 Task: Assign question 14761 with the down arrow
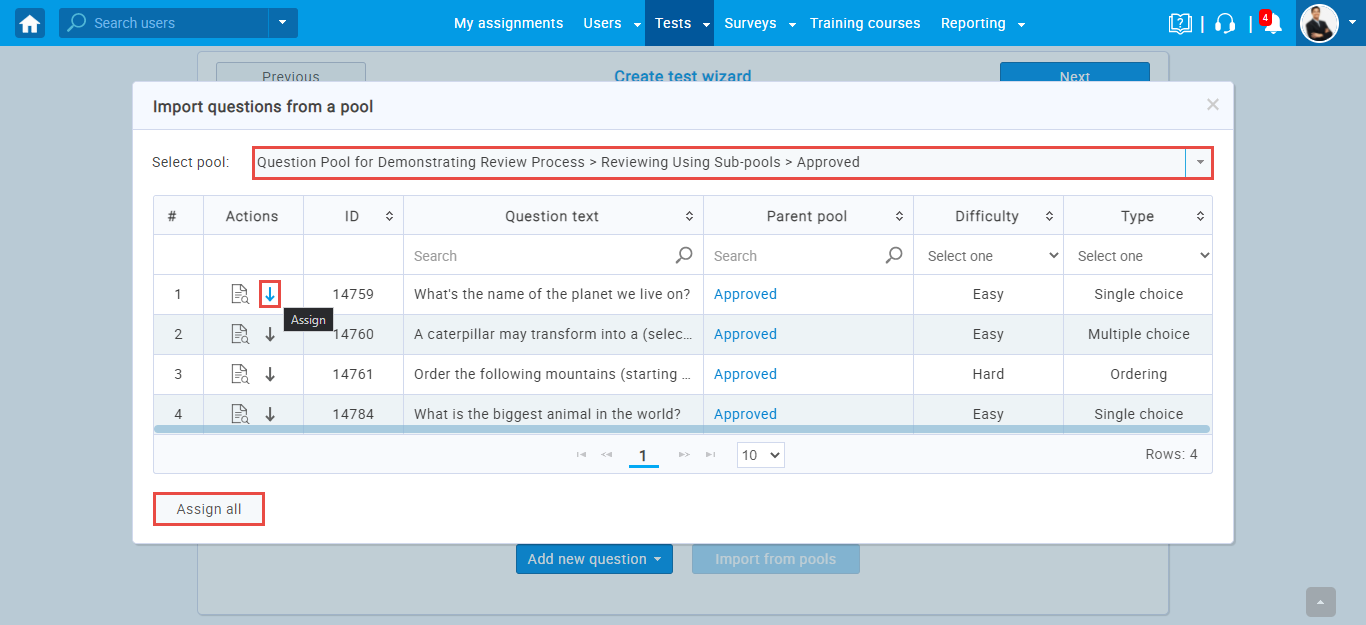pyautogui.click(x=270, y=374)
